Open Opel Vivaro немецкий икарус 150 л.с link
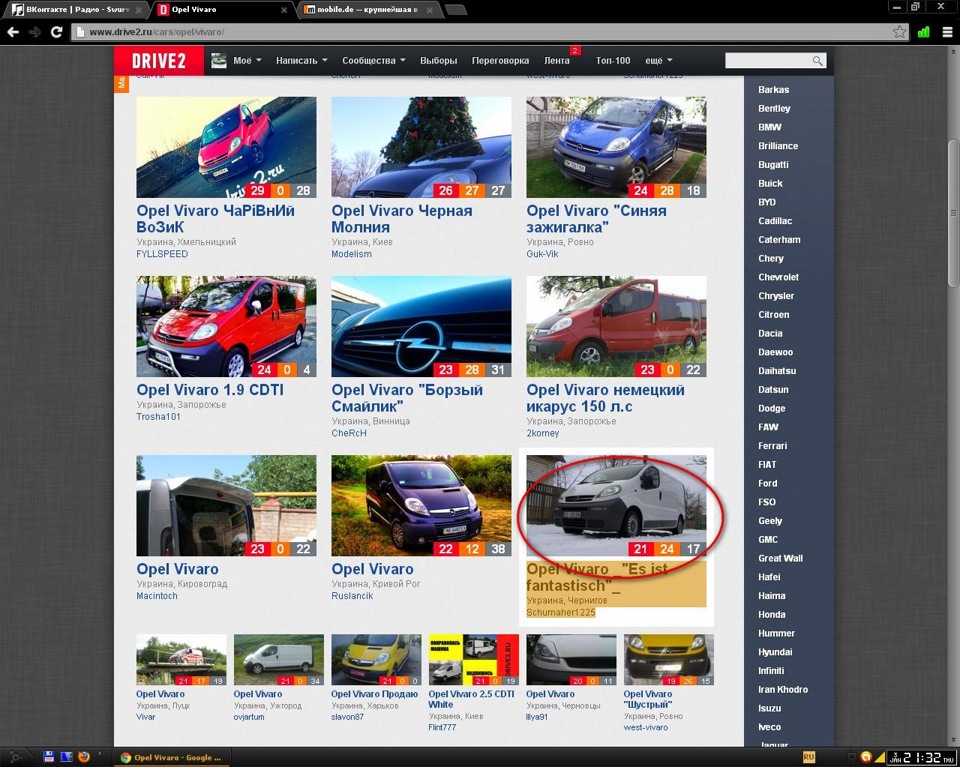 tap(606, 398)
